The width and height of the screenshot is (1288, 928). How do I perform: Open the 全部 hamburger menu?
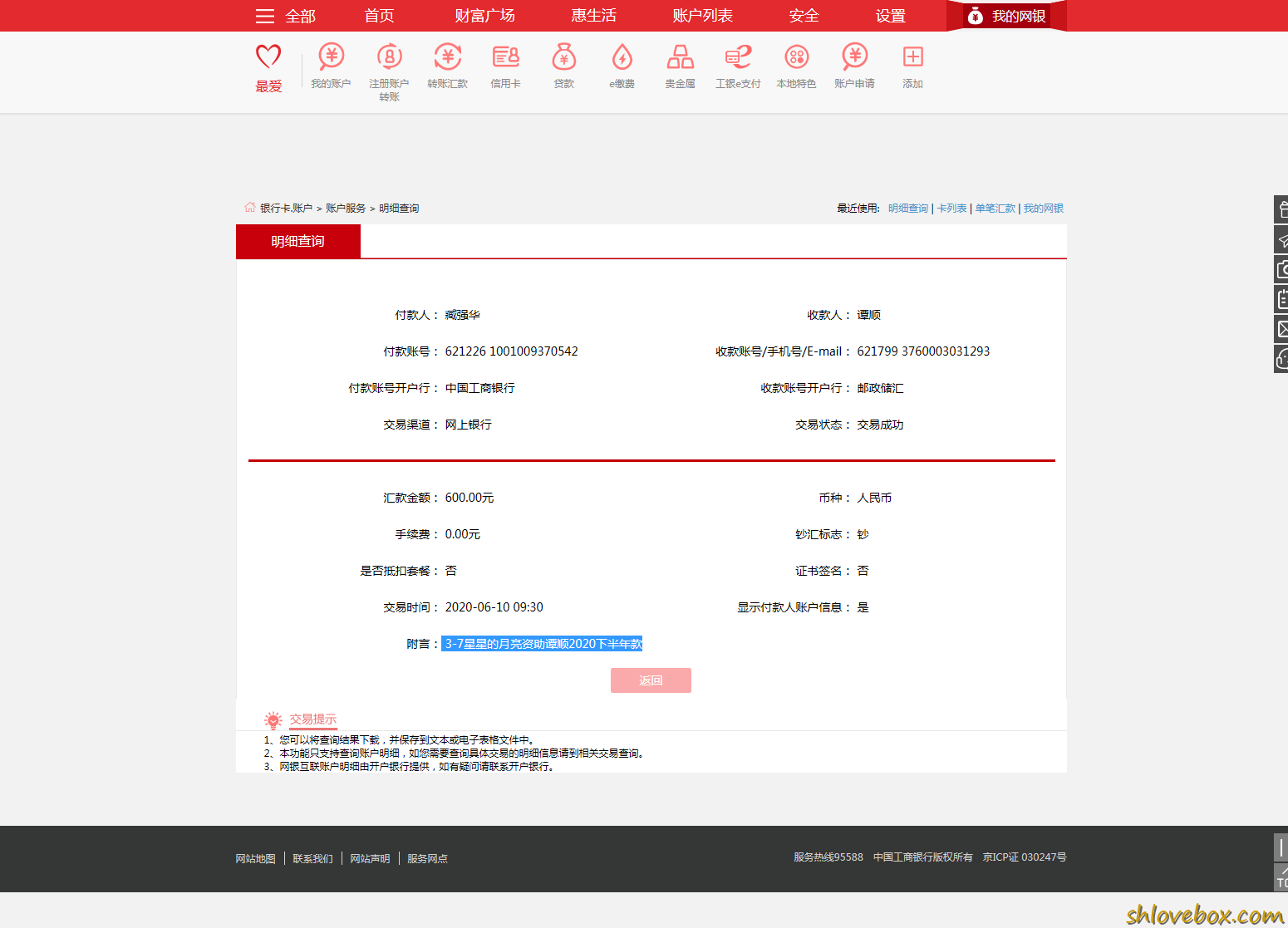click(285, 16)
